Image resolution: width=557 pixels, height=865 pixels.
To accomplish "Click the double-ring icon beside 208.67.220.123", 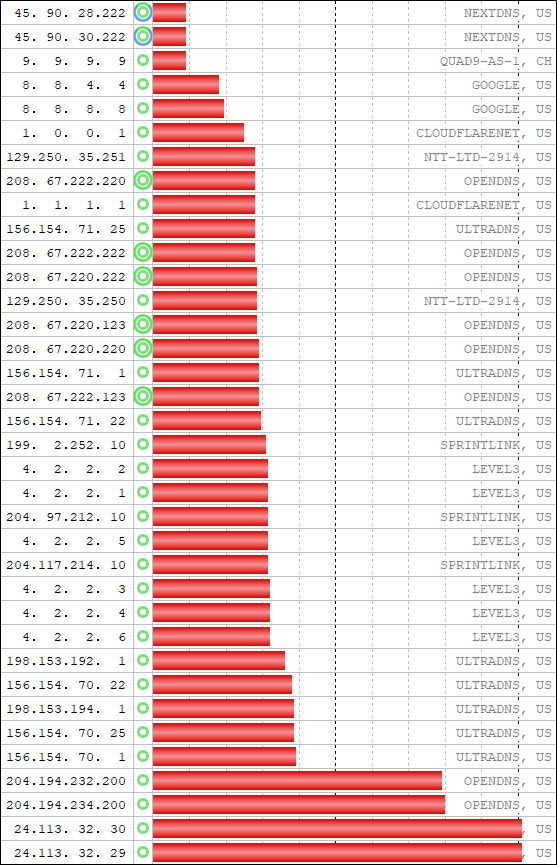I will click(143, 324).
